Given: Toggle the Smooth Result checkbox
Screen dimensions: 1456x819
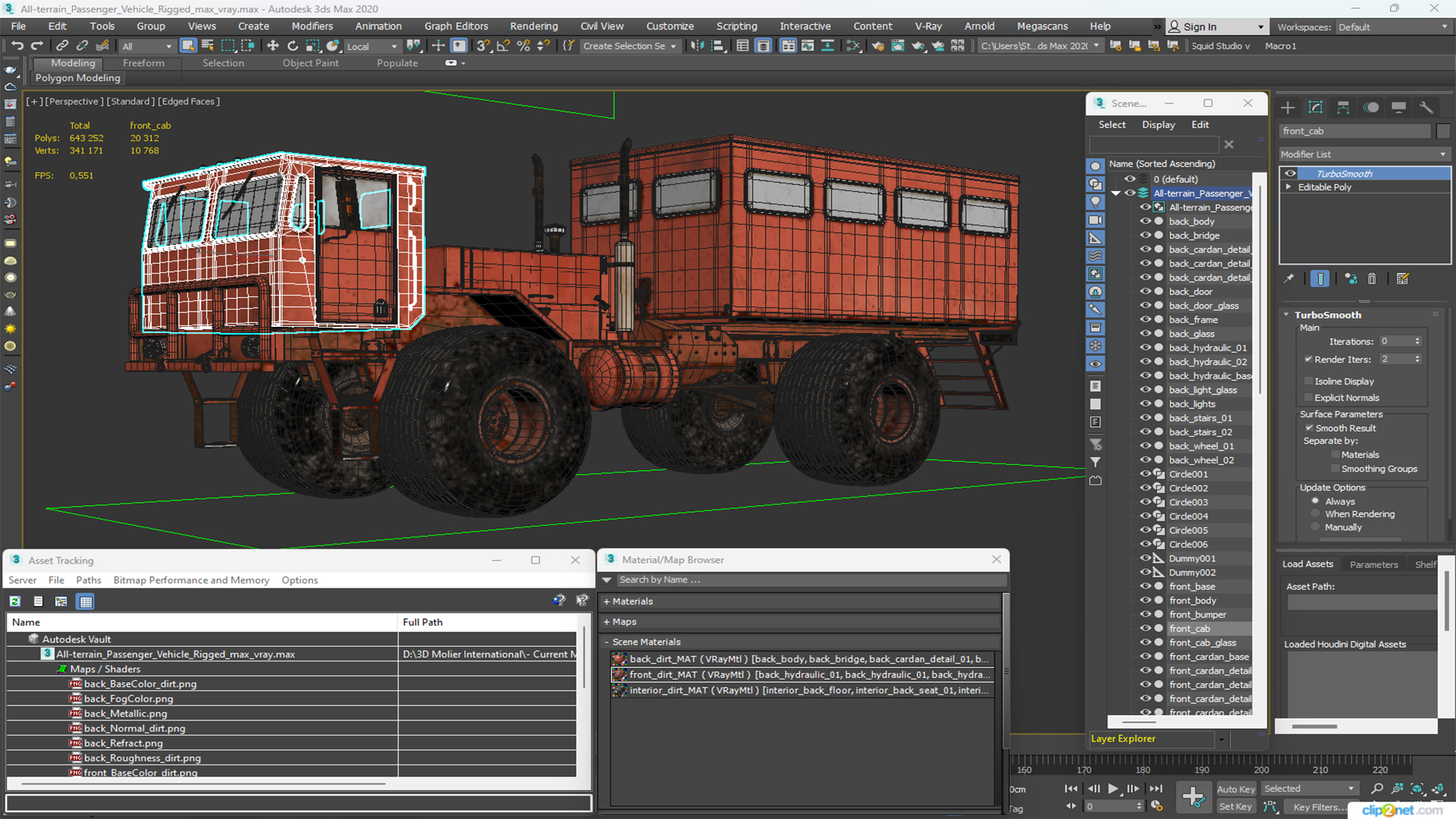Looking at the screenshot, I should [x=1308, y=428].
